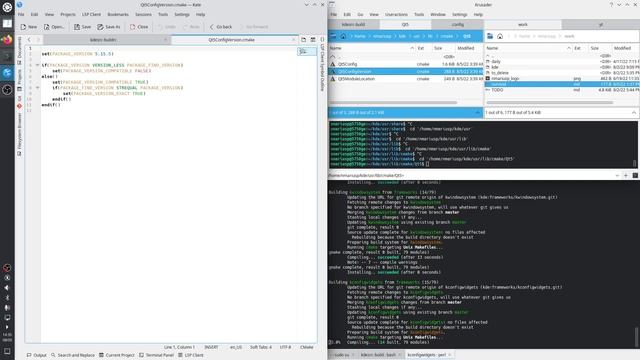Open Kate's Tools menu
640x360 pixels.
coord(163,14)
